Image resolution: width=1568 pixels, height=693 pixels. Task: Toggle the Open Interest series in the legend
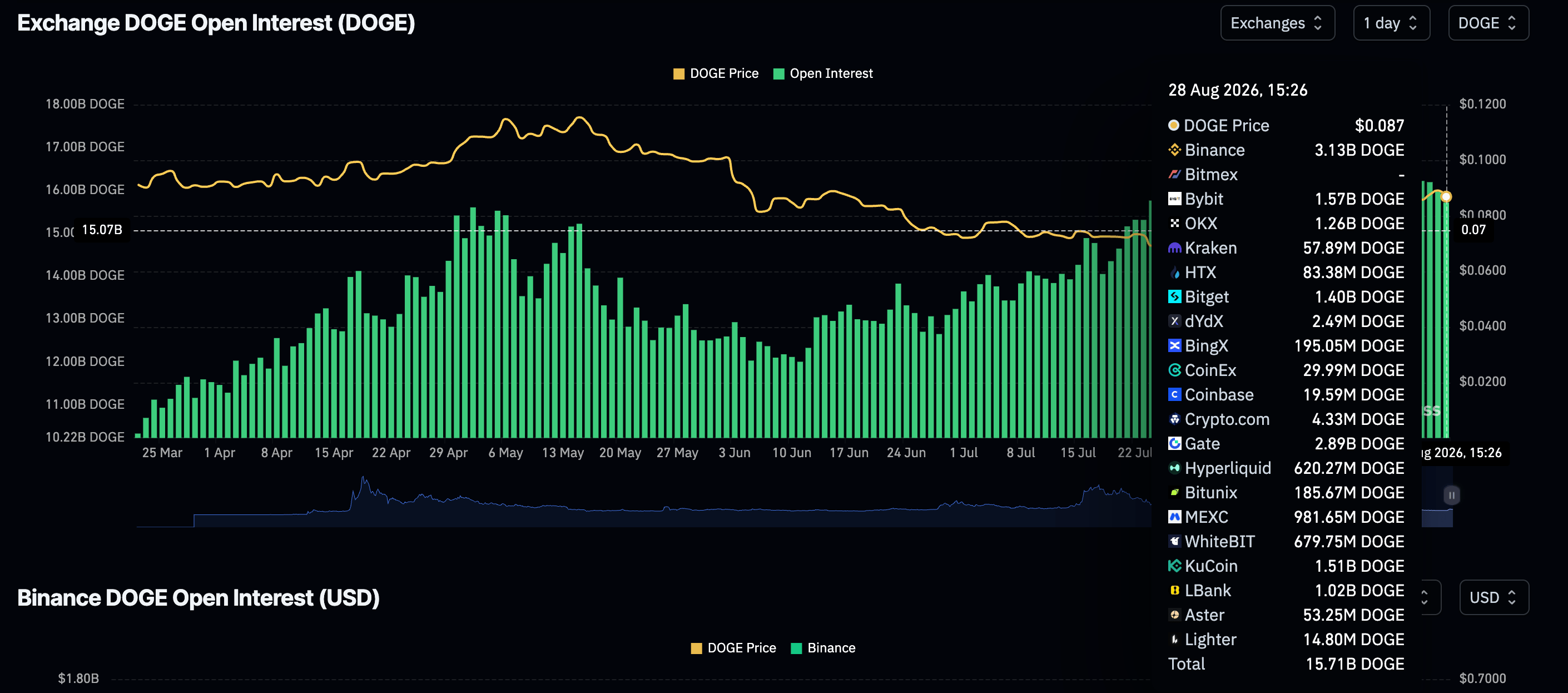point(823,73)
